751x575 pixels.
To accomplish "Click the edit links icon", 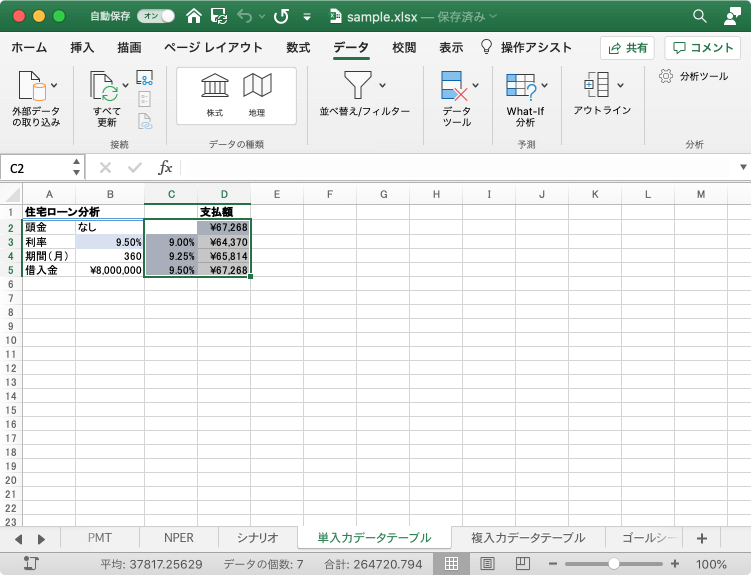I will point(145,121).
